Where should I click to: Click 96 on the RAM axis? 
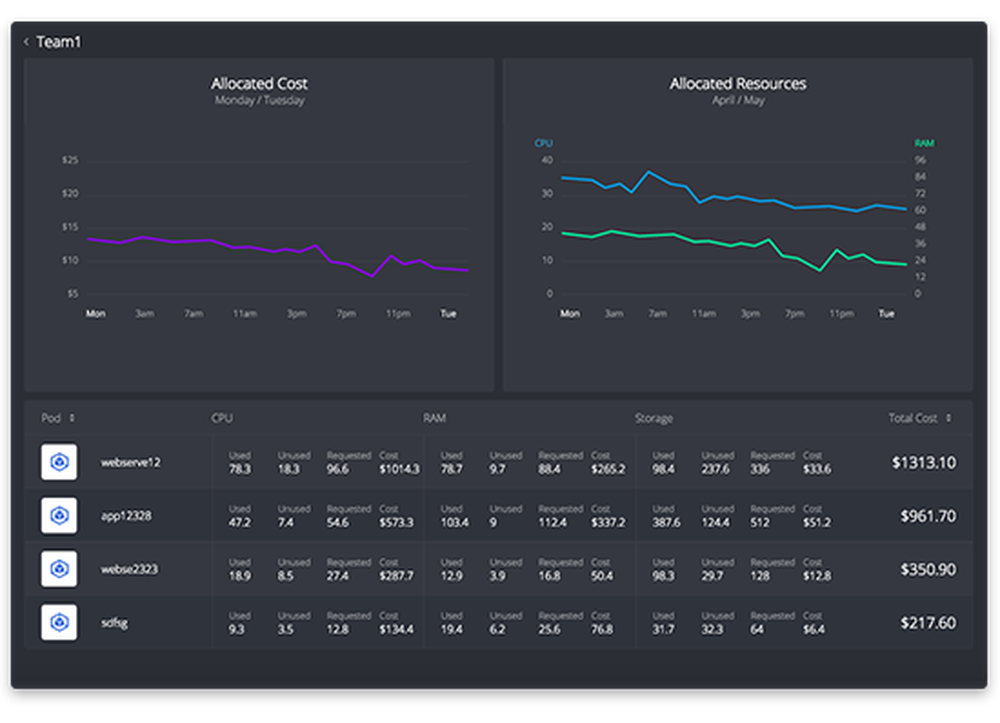920,160
